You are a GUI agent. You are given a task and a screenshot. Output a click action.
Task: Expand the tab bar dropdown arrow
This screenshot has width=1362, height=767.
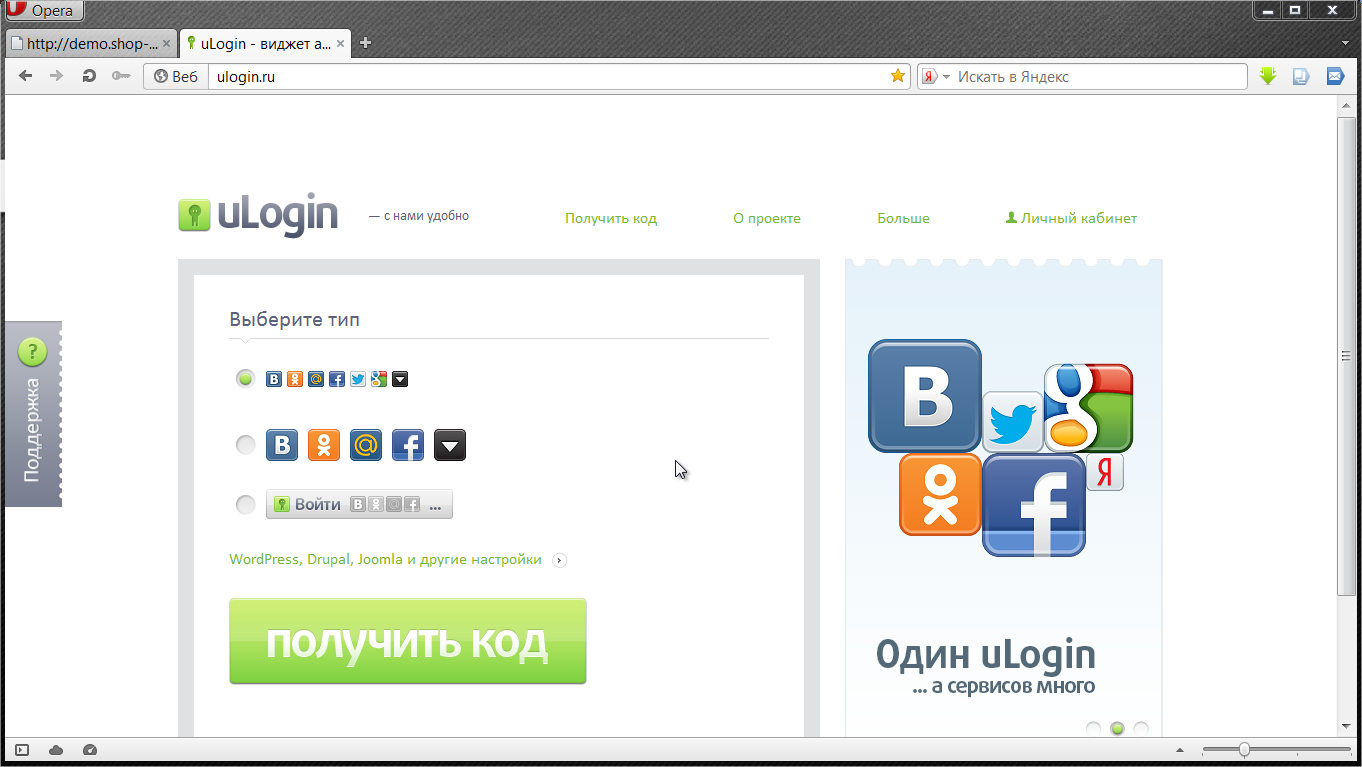click(x=1346, y=43)
